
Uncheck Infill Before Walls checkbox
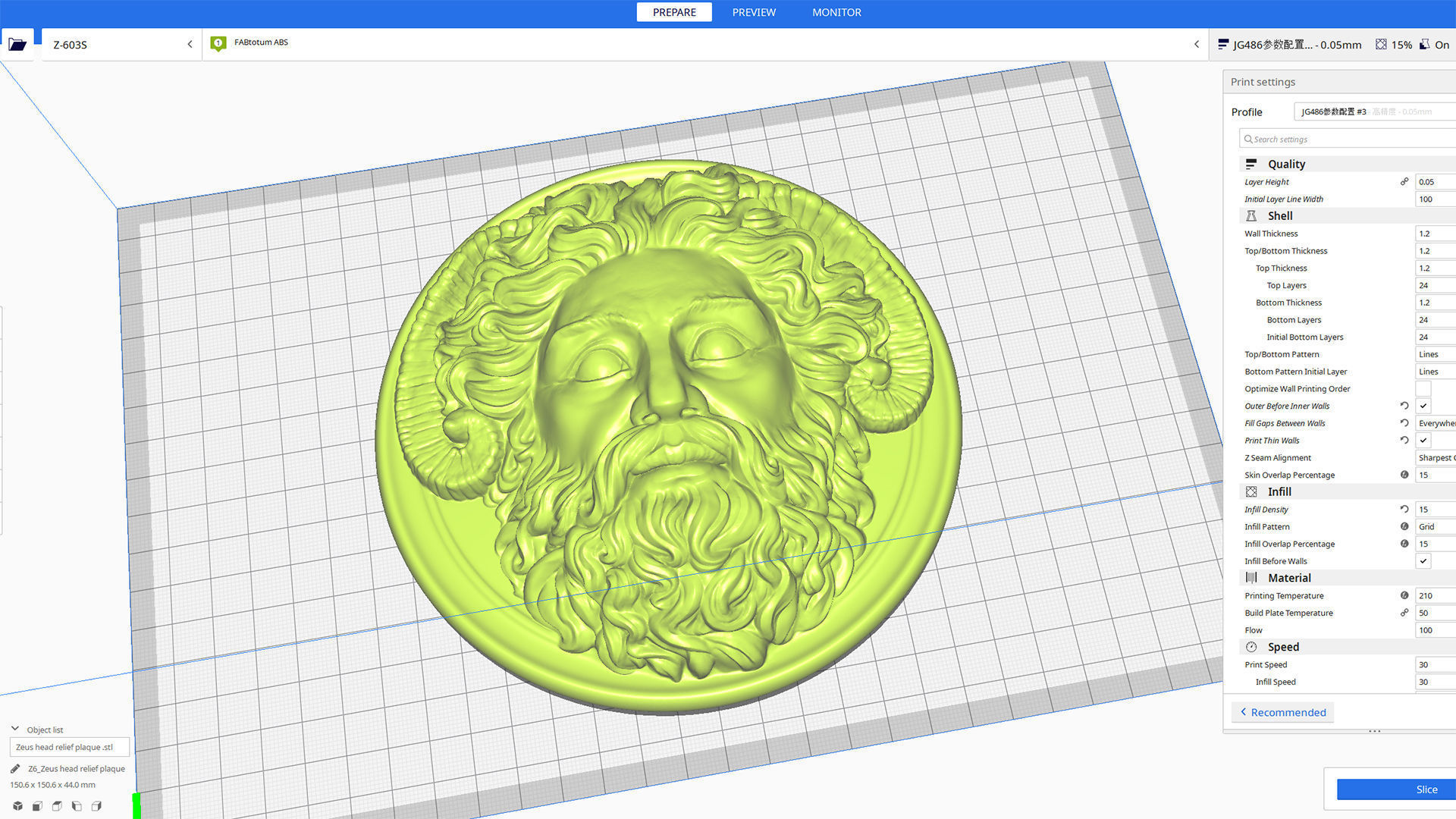tap(1423, 561)
